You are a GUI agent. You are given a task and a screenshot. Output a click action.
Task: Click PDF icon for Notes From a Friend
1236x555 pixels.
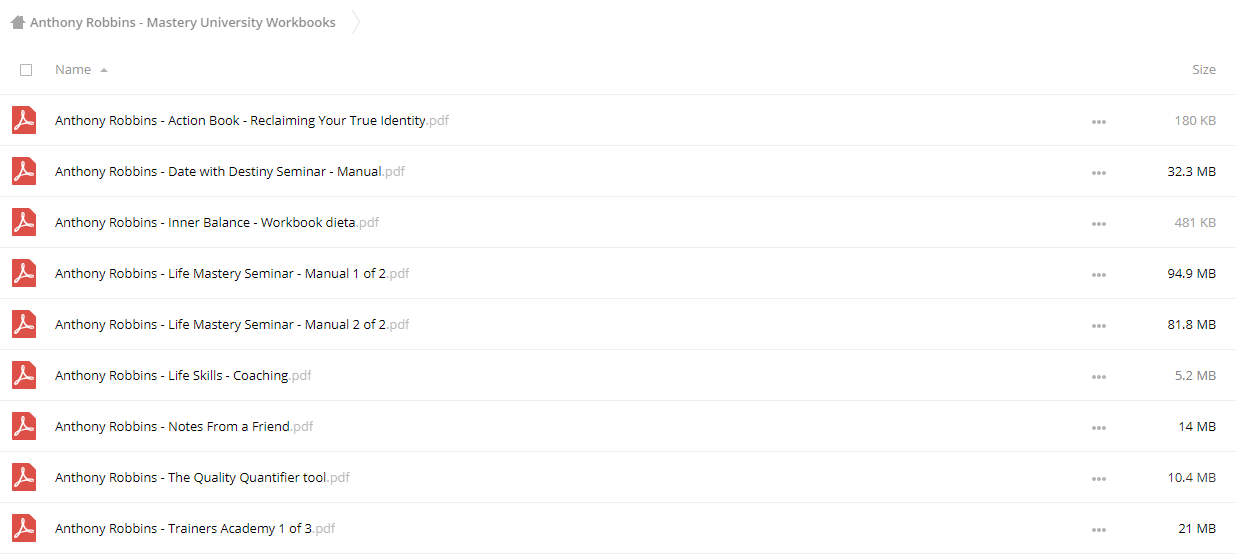(24, 427)
